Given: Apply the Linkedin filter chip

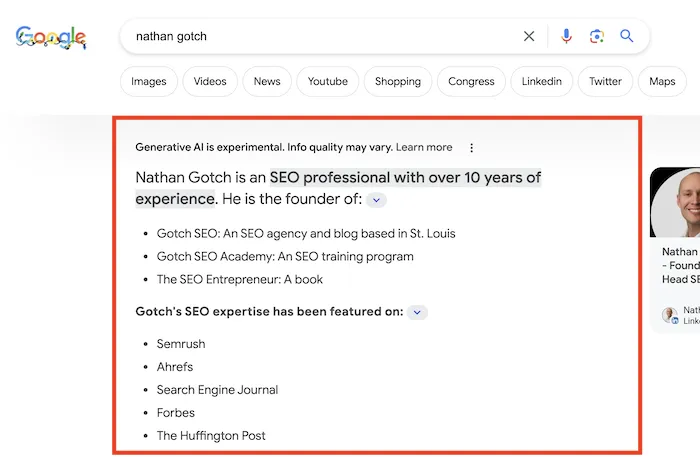Looking at the screenshot, I should pos(542,82).
